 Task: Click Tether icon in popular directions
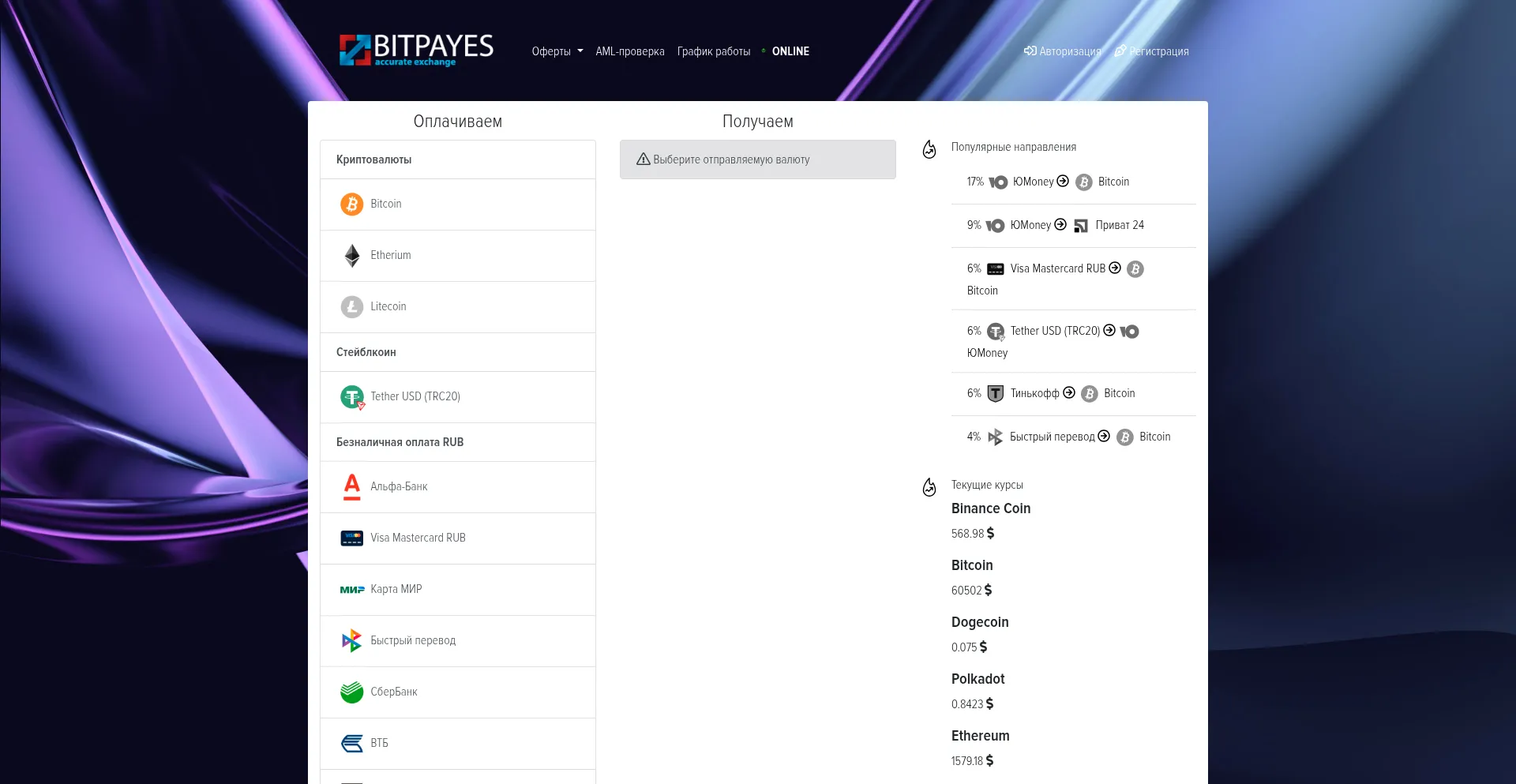[x=996, y=332]
